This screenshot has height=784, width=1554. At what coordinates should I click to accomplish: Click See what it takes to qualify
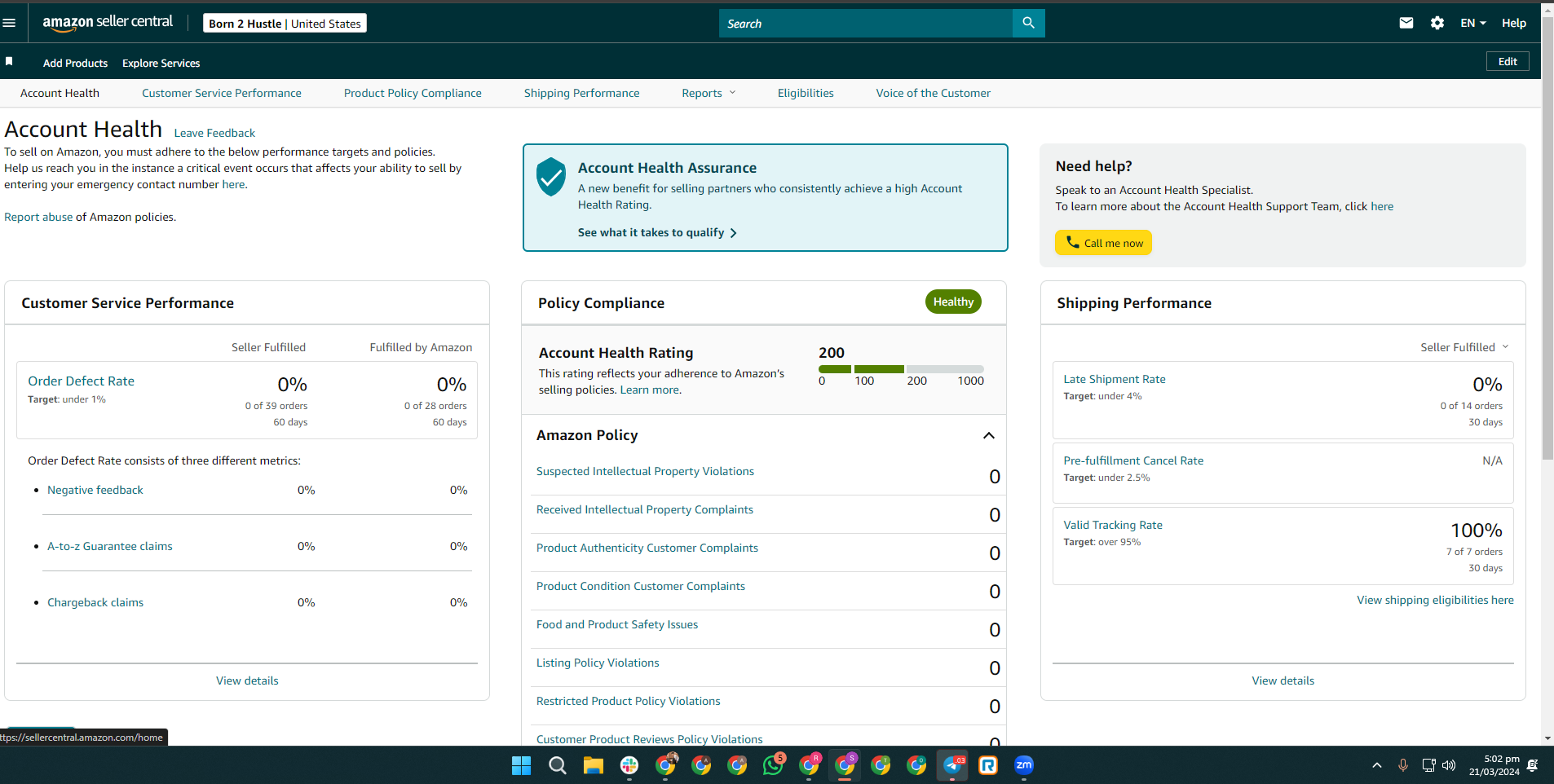coord(657,232)
